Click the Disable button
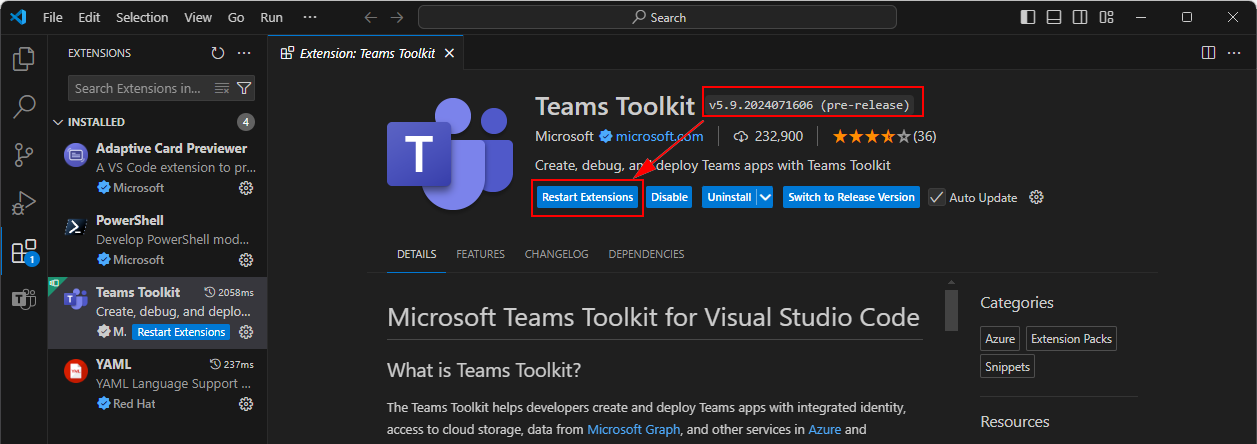1257x444 pixels. pos(669,197)
